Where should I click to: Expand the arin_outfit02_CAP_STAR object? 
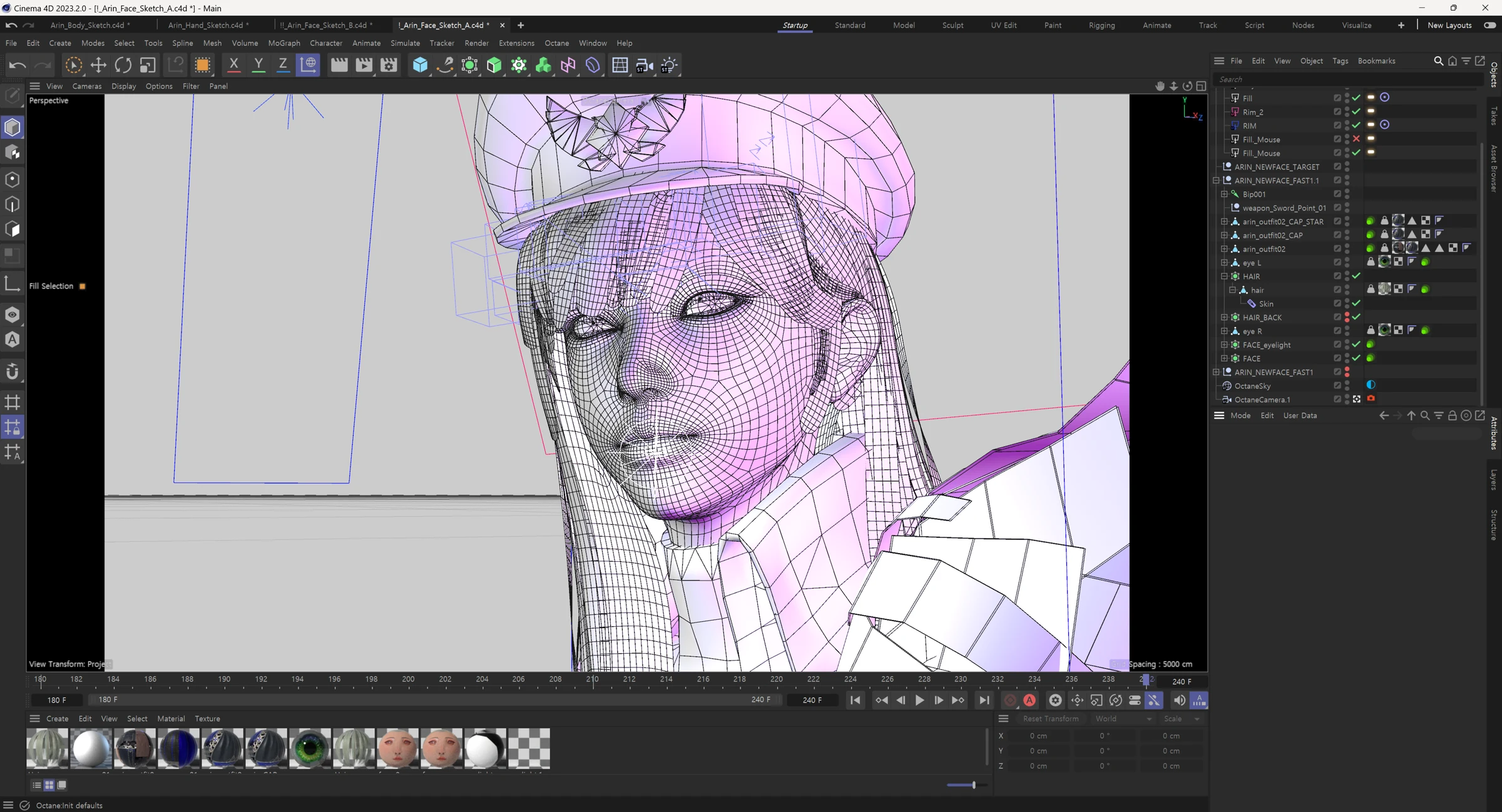(x=1224, y=221)
